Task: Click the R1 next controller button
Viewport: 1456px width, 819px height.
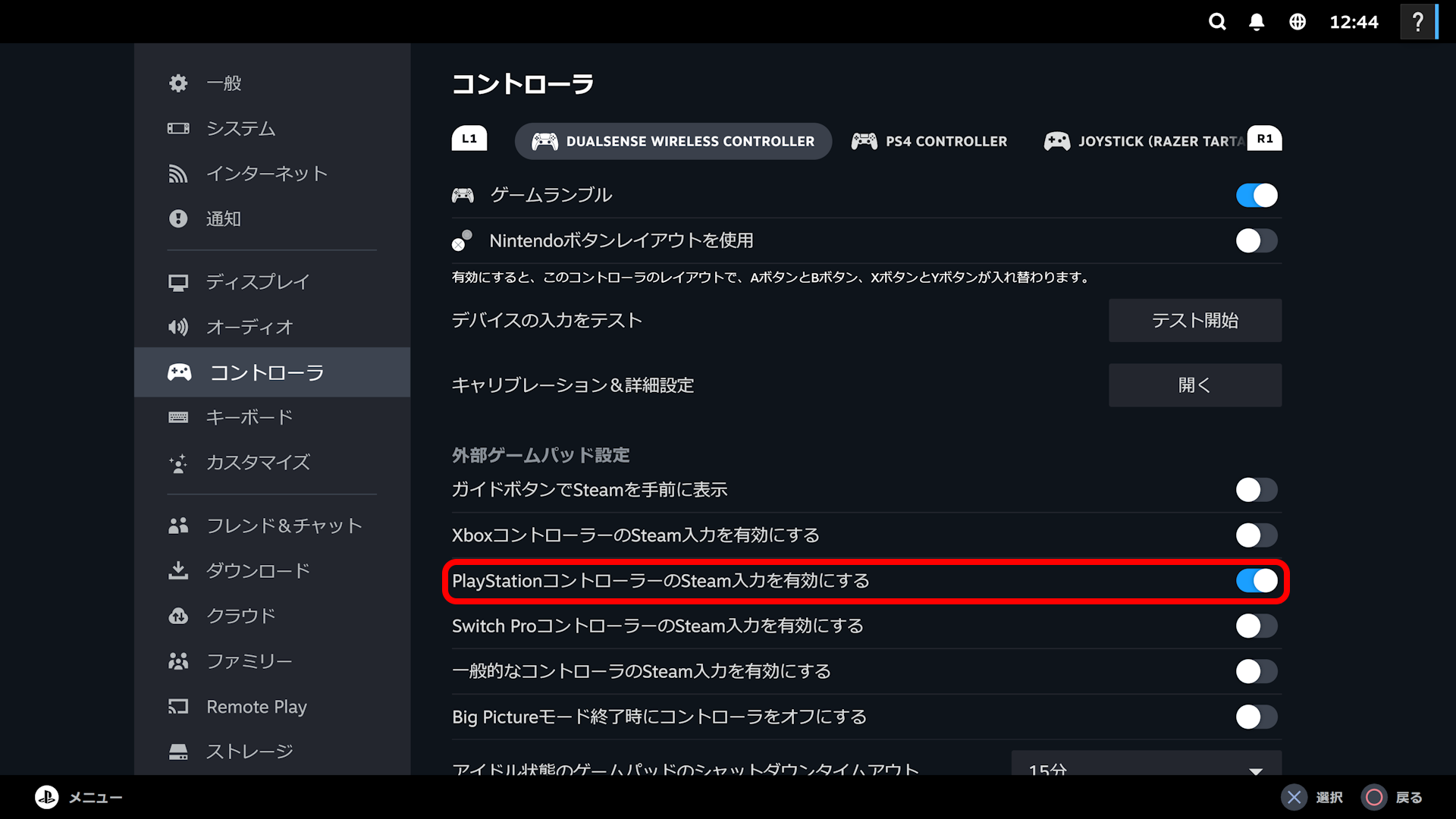Action: [1264, 139]
